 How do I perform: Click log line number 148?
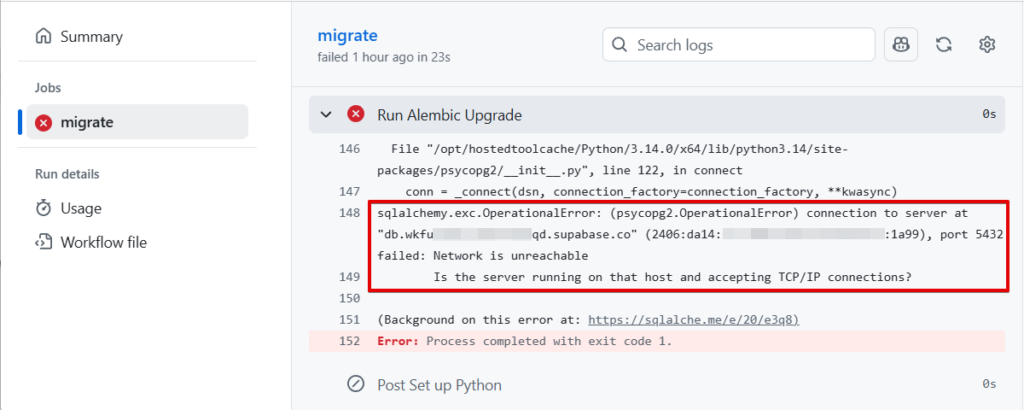point(349,213)
